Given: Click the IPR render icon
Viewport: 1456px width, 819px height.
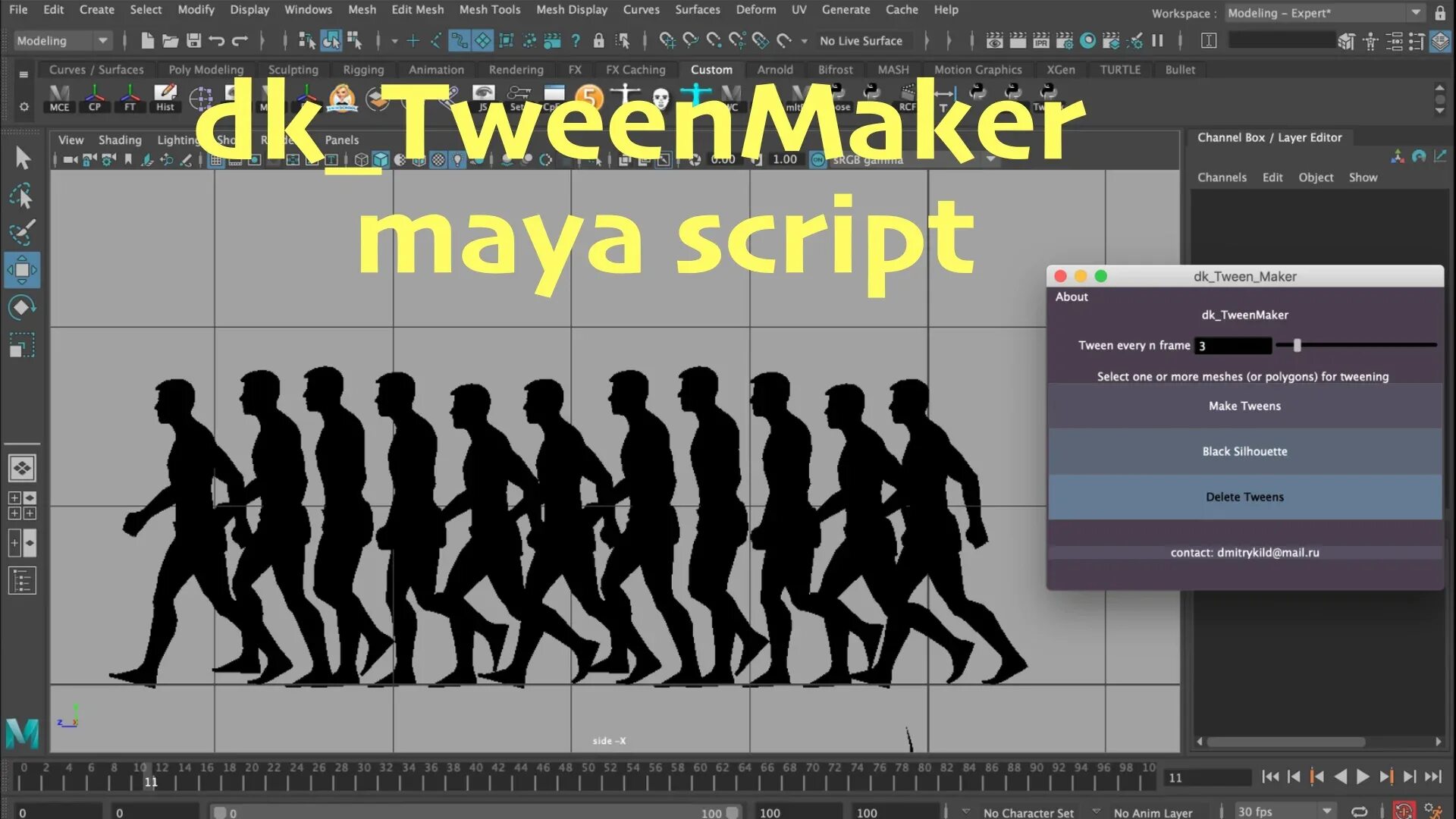Looking at the screenshot, I should pos(1041,41).
